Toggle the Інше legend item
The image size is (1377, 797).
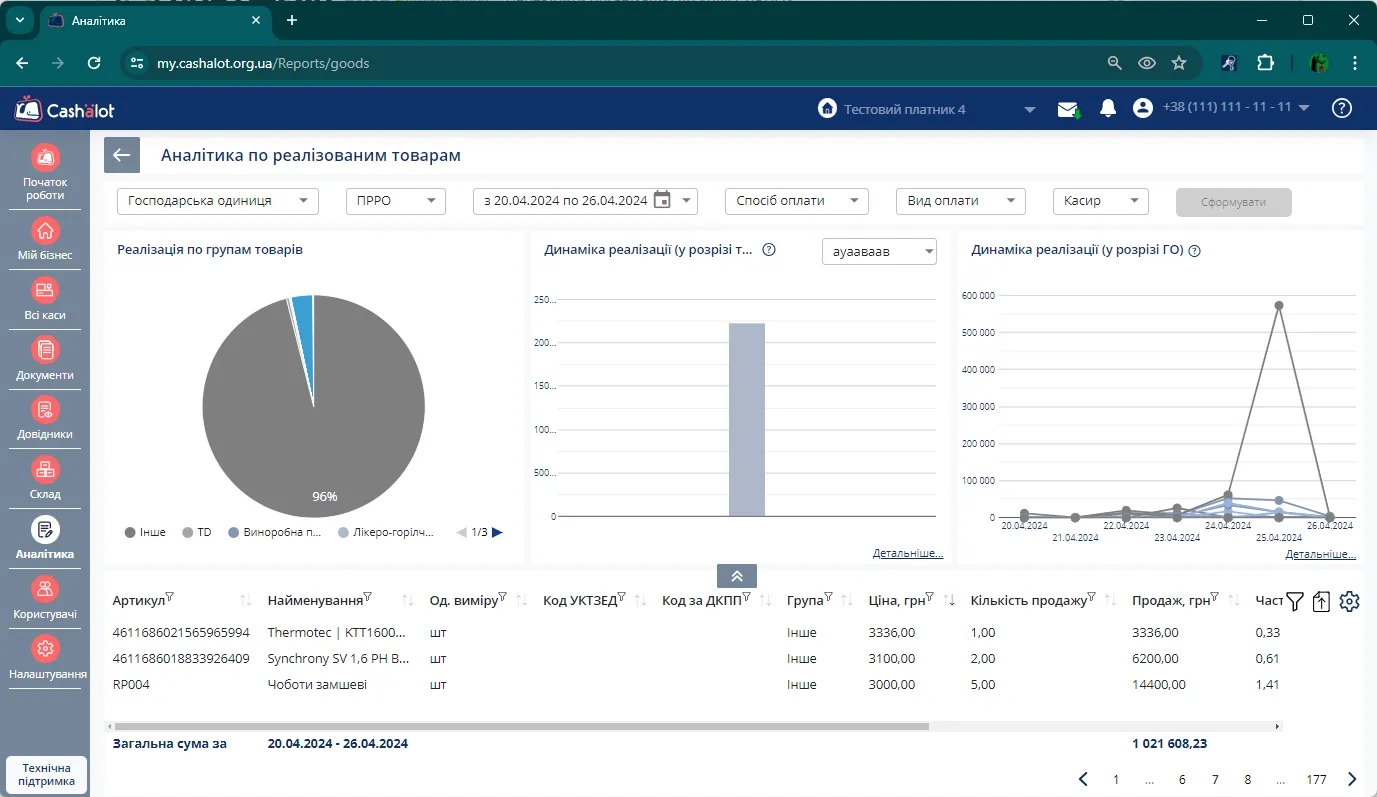[x=146, y=532]
